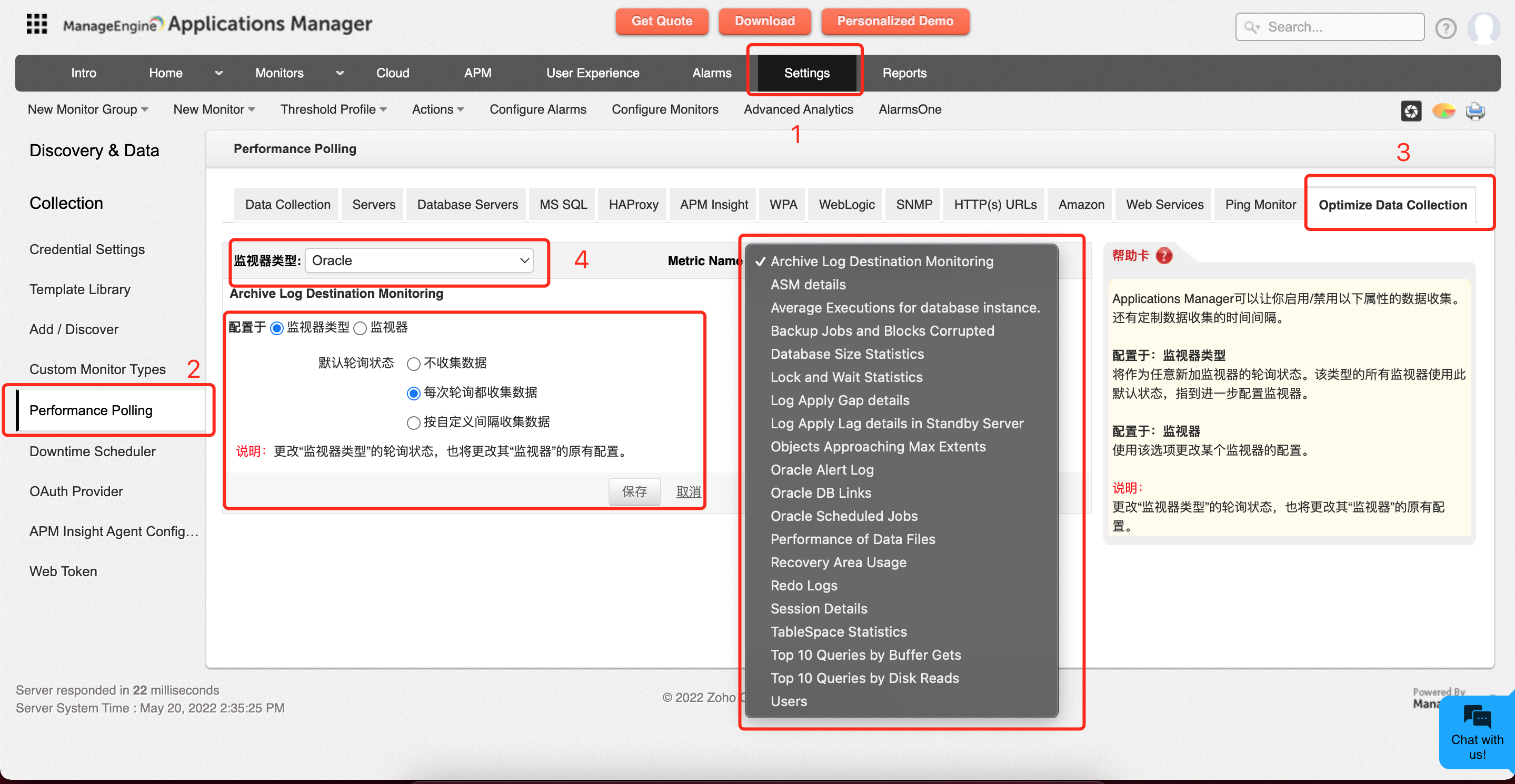
Task: Click the search magnifier icon
Action: (1251, 27)
